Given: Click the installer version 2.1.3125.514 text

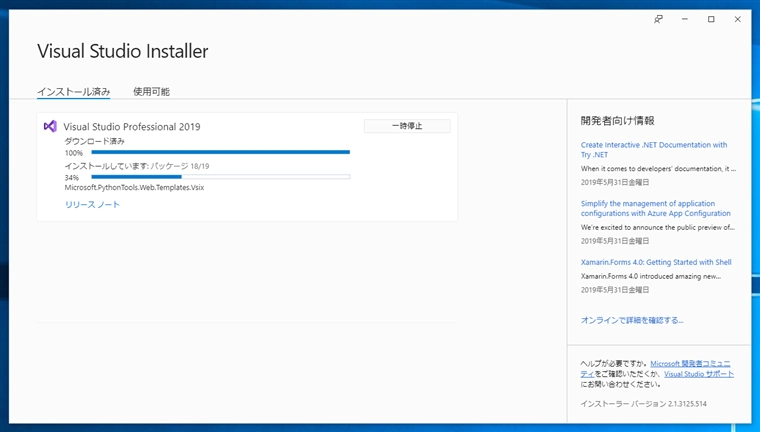Looking at the screenshot, I should coord(643,404).
